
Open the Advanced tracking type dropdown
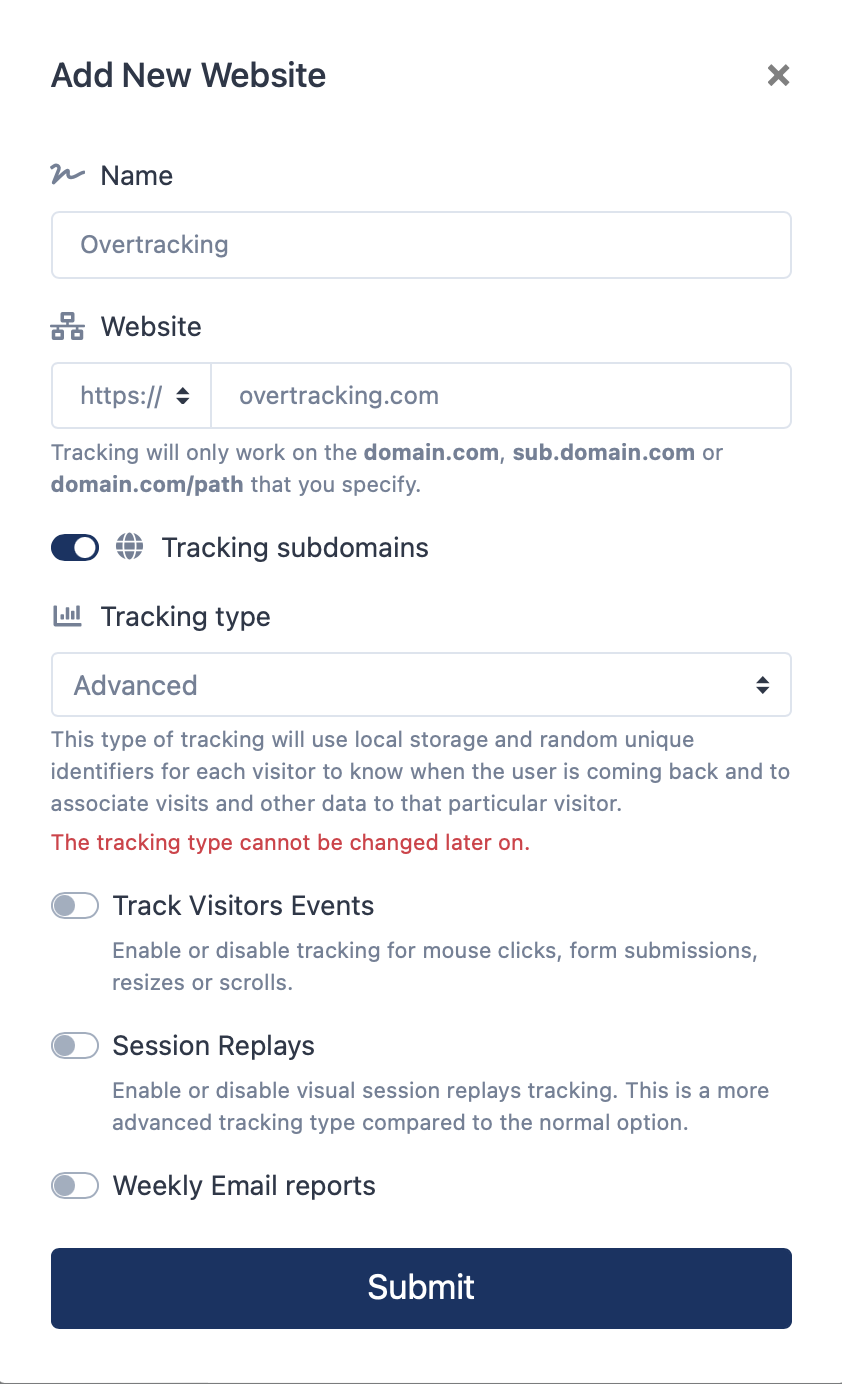(x=421, y=685)
